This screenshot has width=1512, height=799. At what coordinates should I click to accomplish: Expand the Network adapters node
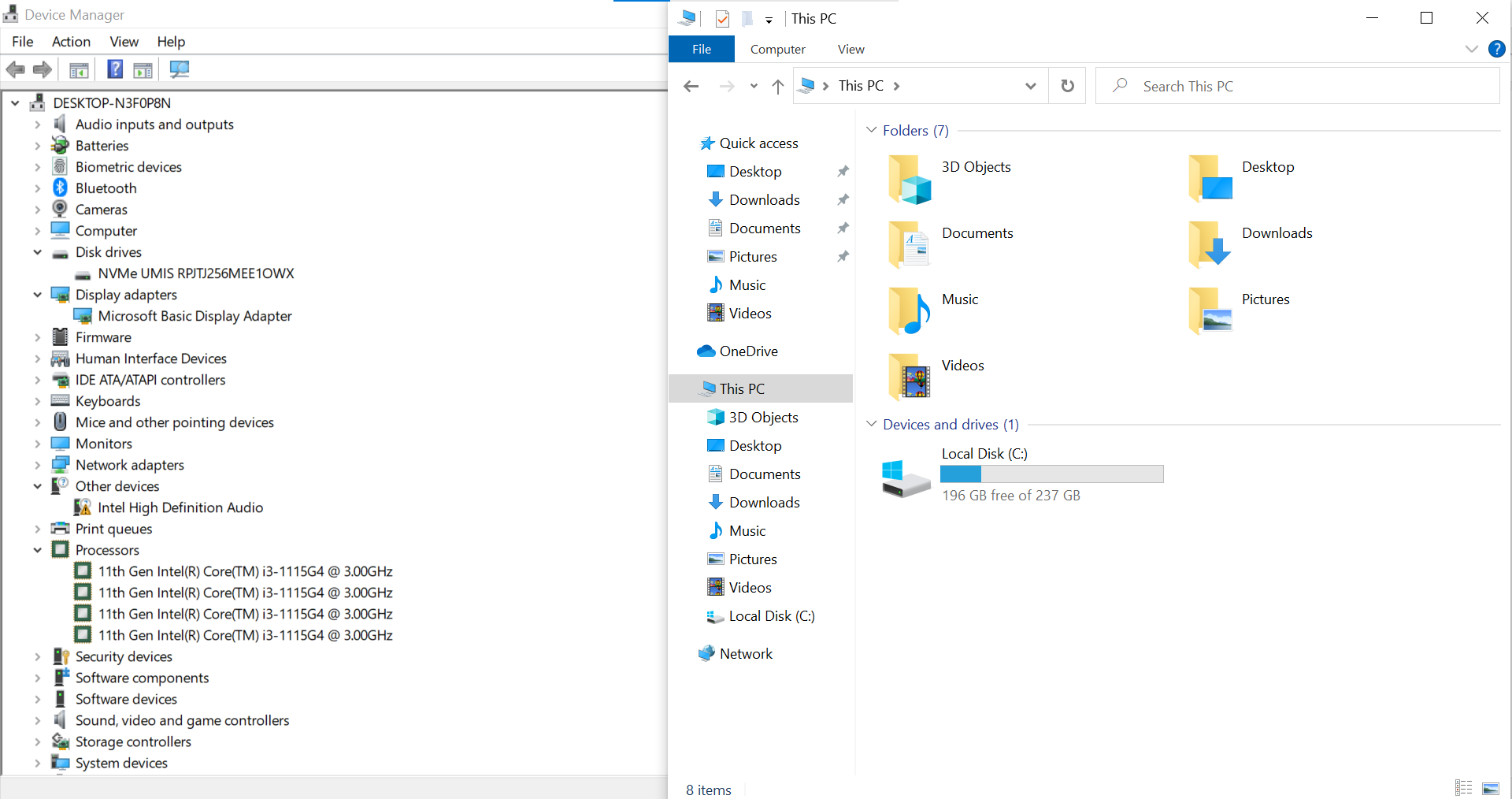pyautogui.click(x=37, y=465)
